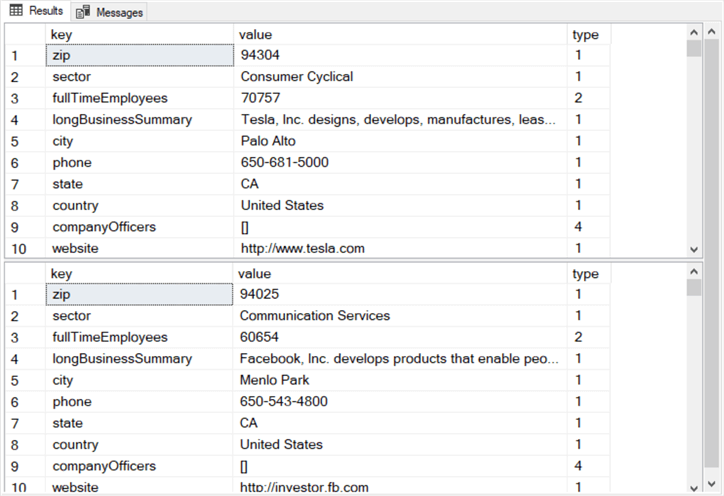Select the http://investor.fb.com website cell

[x=400, y=487]
